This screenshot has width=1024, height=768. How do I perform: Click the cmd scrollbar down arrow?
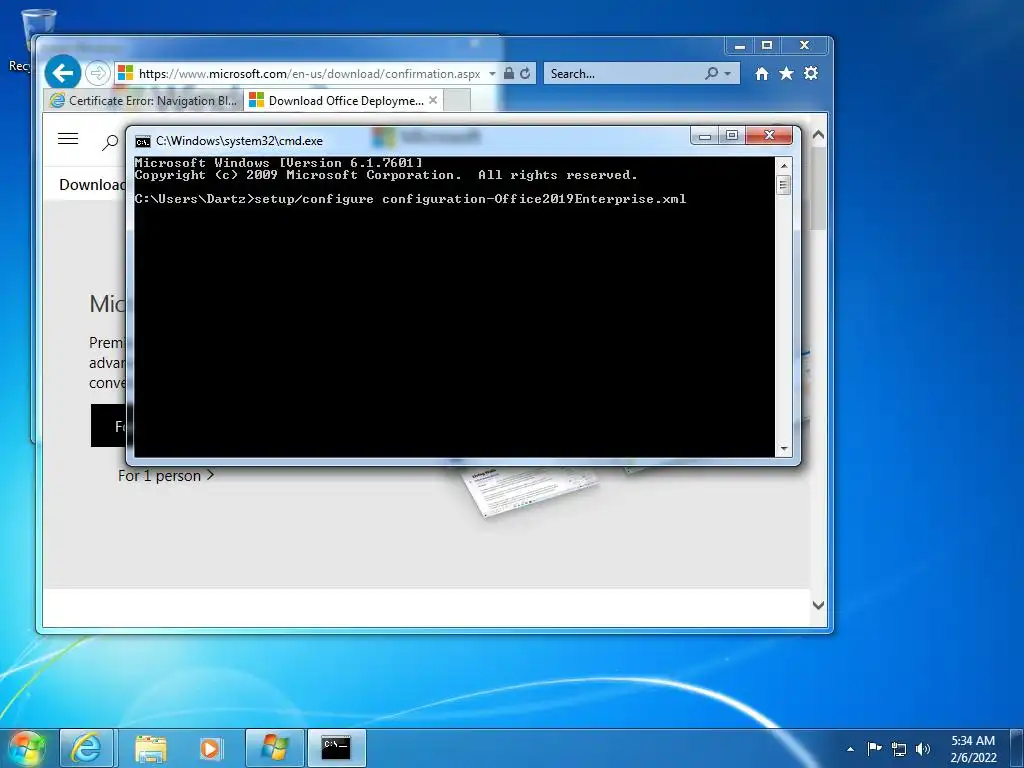point(784,449)
